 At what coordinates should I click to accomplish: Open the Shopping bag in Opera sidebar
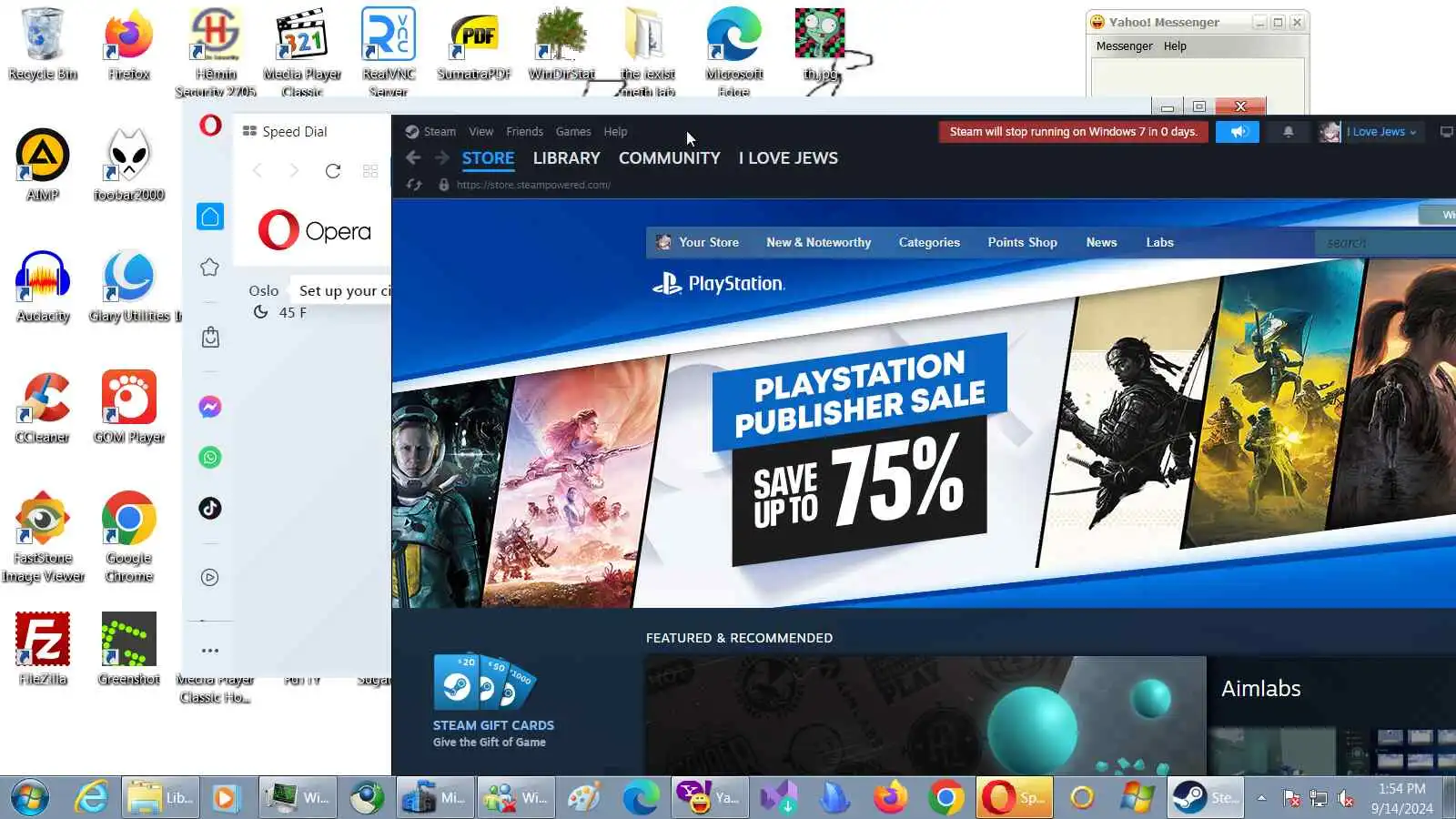tap(210, 338)
